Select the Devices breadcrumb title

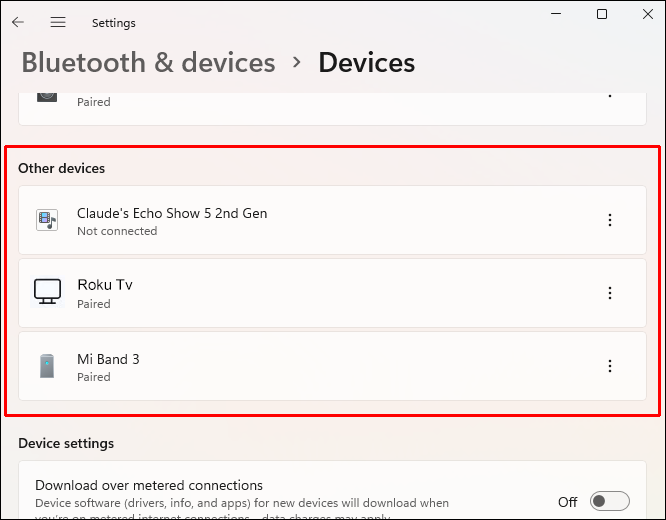coord(366,62)
